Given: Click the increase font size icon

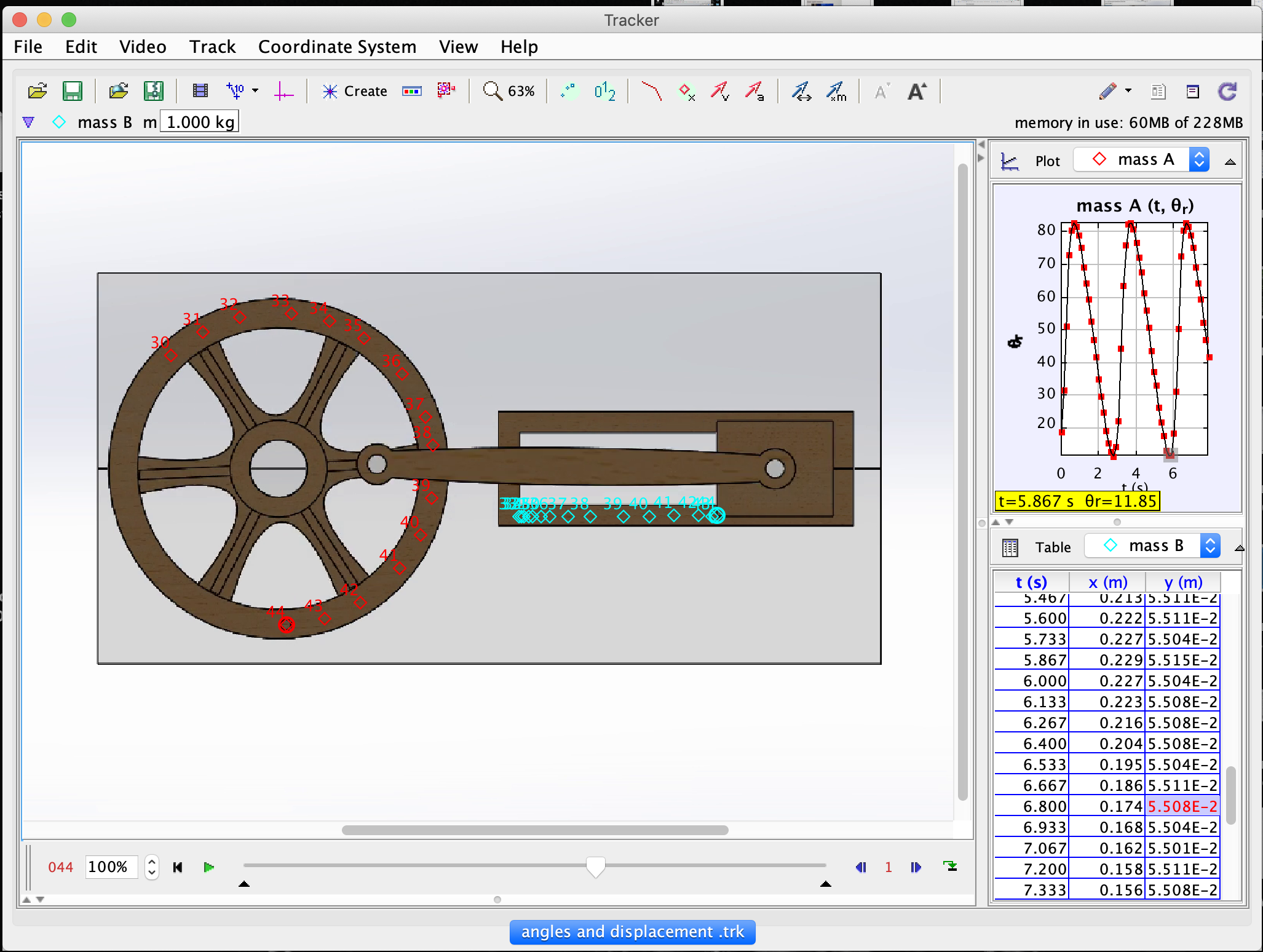Looking at the screenshot, I should pos(917,91).
